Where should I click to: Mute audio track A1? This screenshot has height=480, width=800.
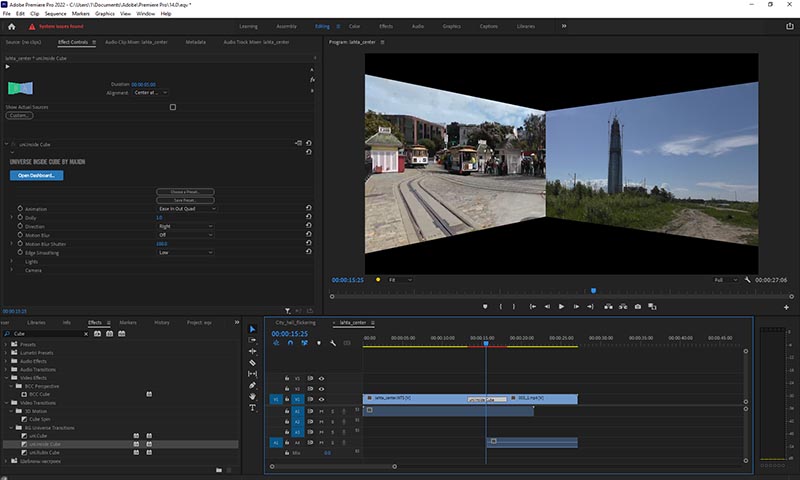click(x=321, y=411)
